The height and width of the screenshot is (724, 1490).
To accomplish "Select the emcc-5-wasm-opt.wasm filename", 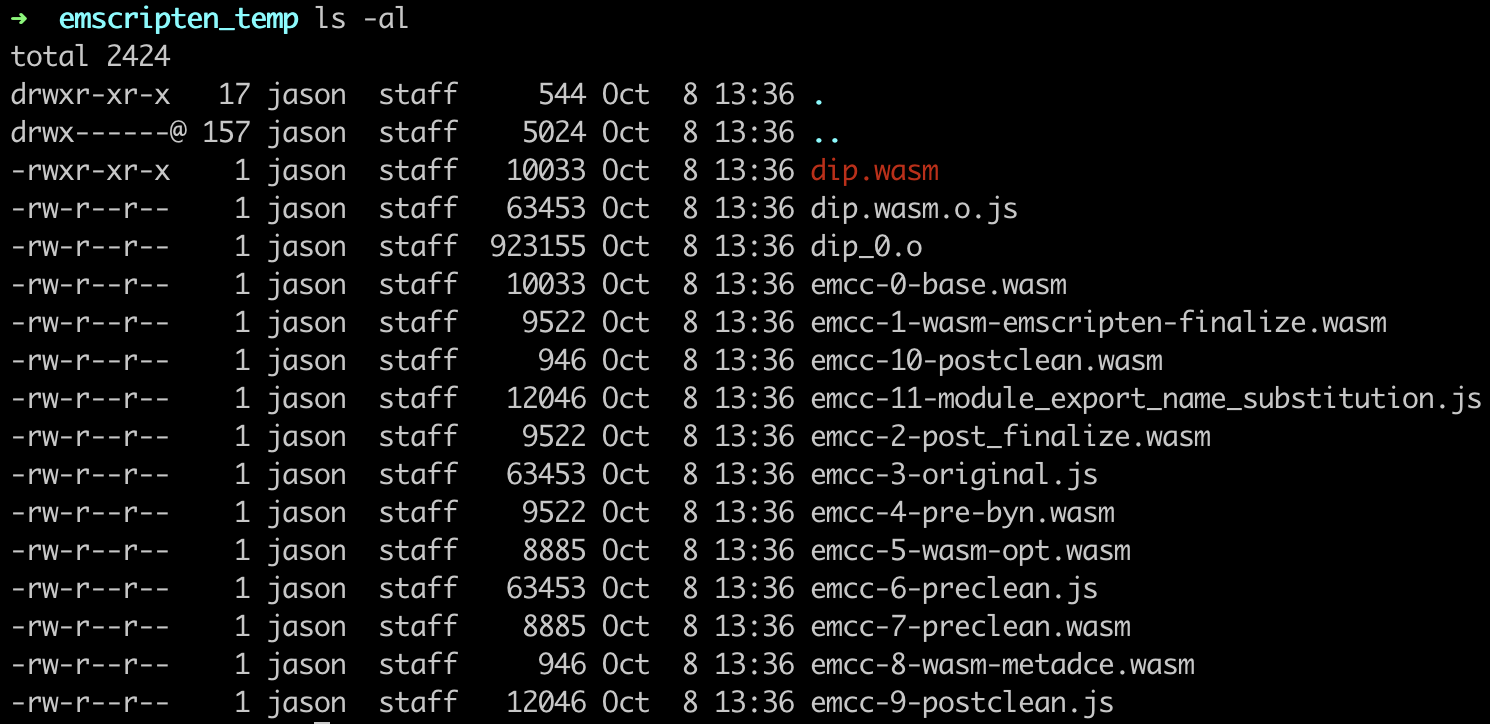I will tap(970, 551).
